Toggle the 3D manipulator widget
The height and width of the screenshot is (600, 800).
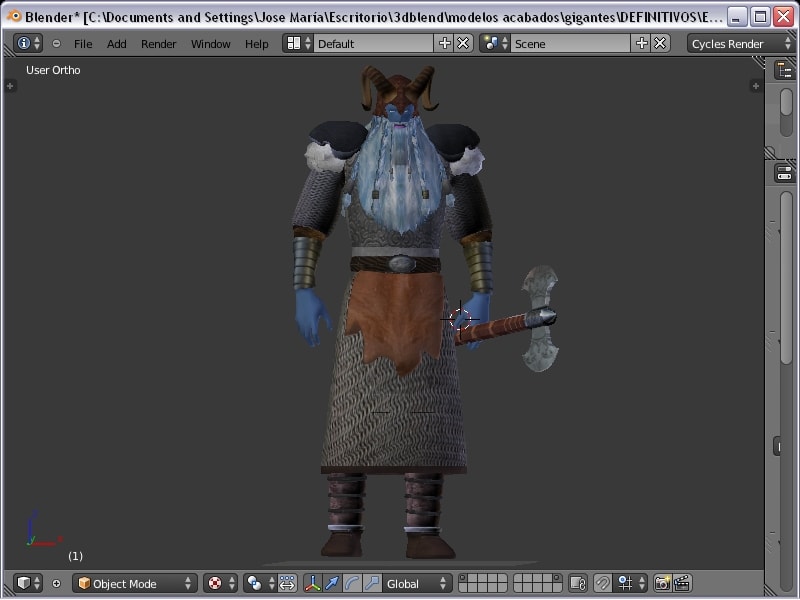[313, 583]
